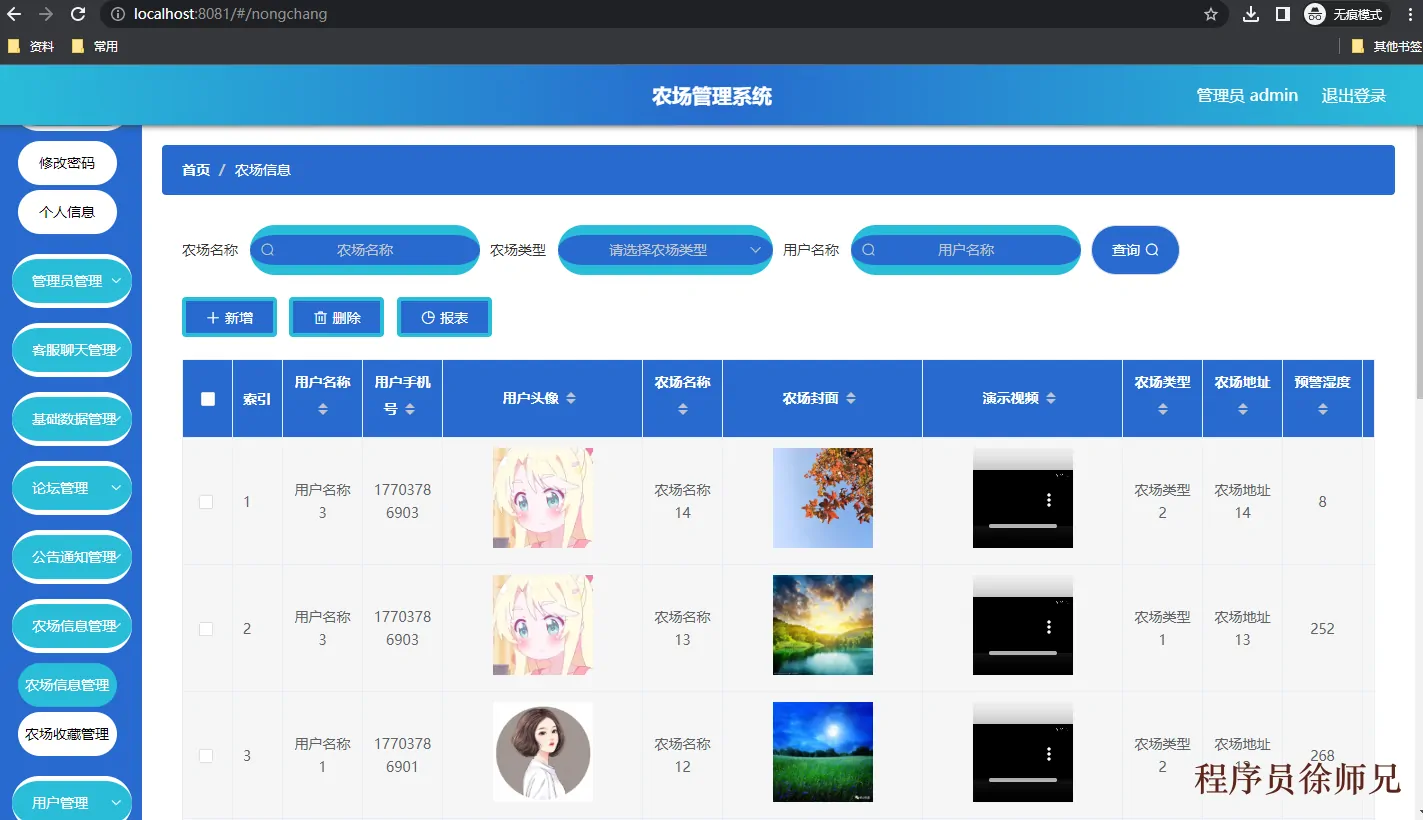The height and width of the screenshot is (820, 1423).
Task: Click the 农场封面 column sort arrows
Action: [851, 398]
